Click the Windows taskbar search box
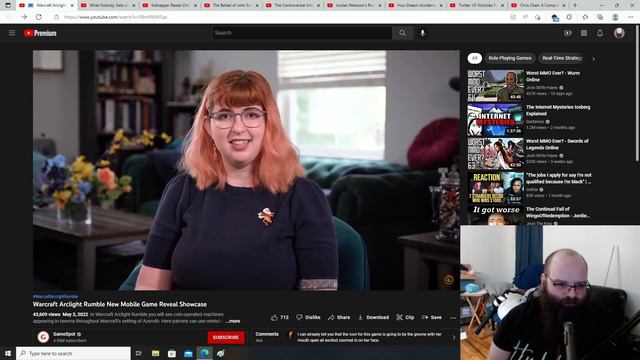 pos(73,353)
